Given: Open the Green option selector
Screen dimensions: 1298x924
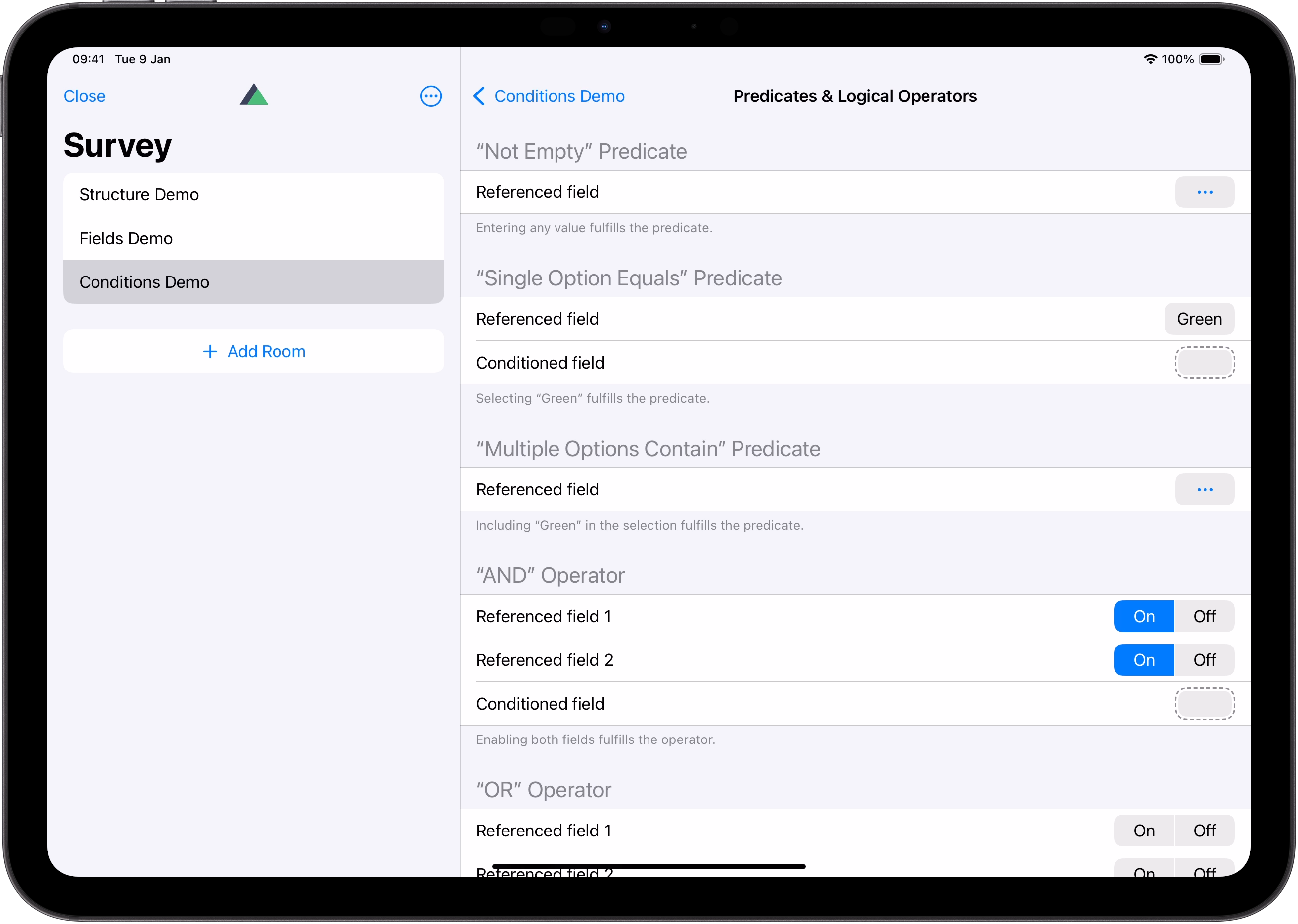Looking at the screenshot, I should click(1199, 319).
